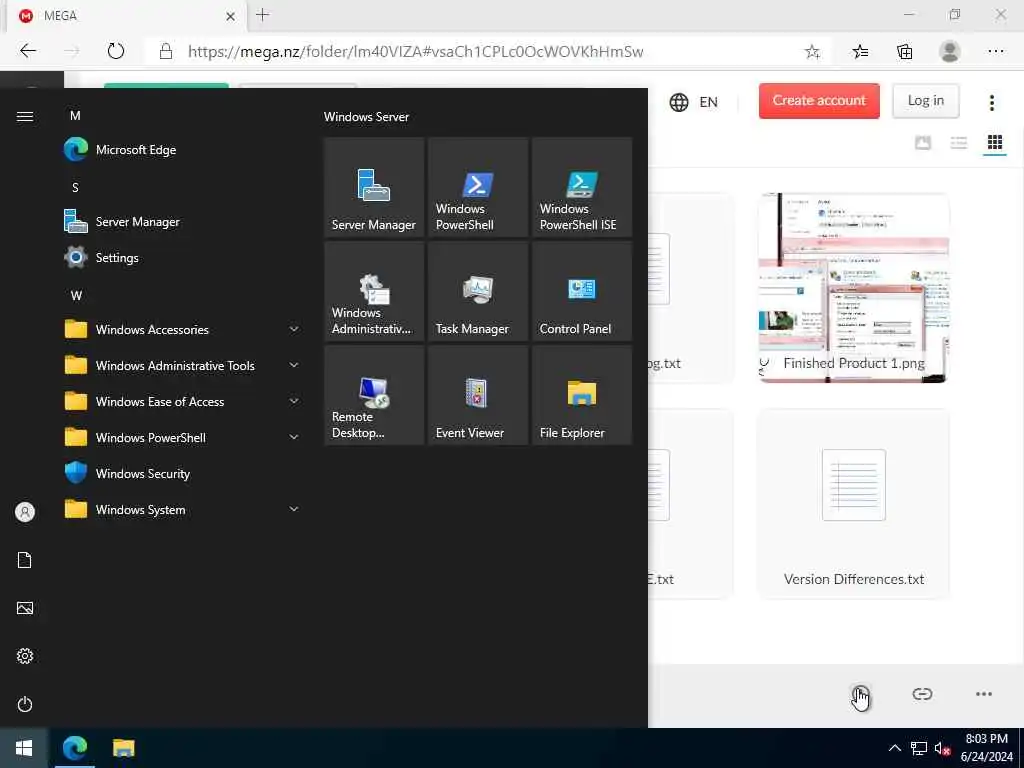Switch MEGA to list view
The height and width of the screenshot is (768, 1024).
pos(959,142)
